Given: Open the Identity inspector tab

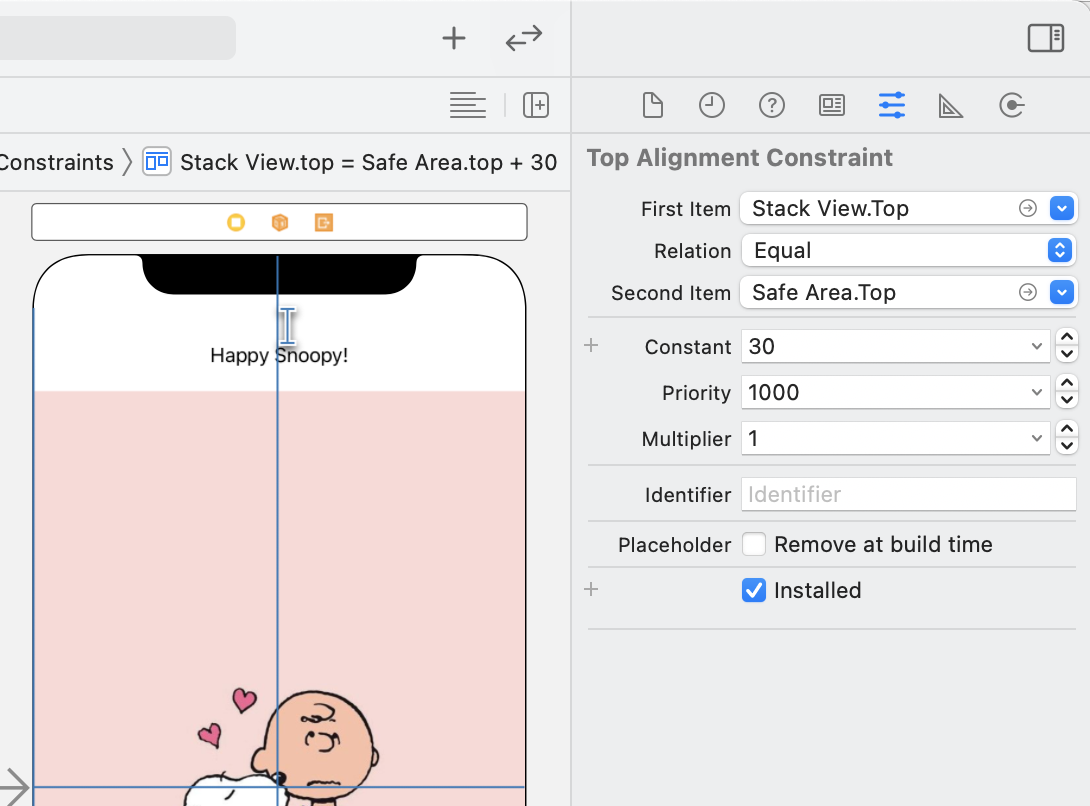Looking at the screenshot, I should point(831,106).
